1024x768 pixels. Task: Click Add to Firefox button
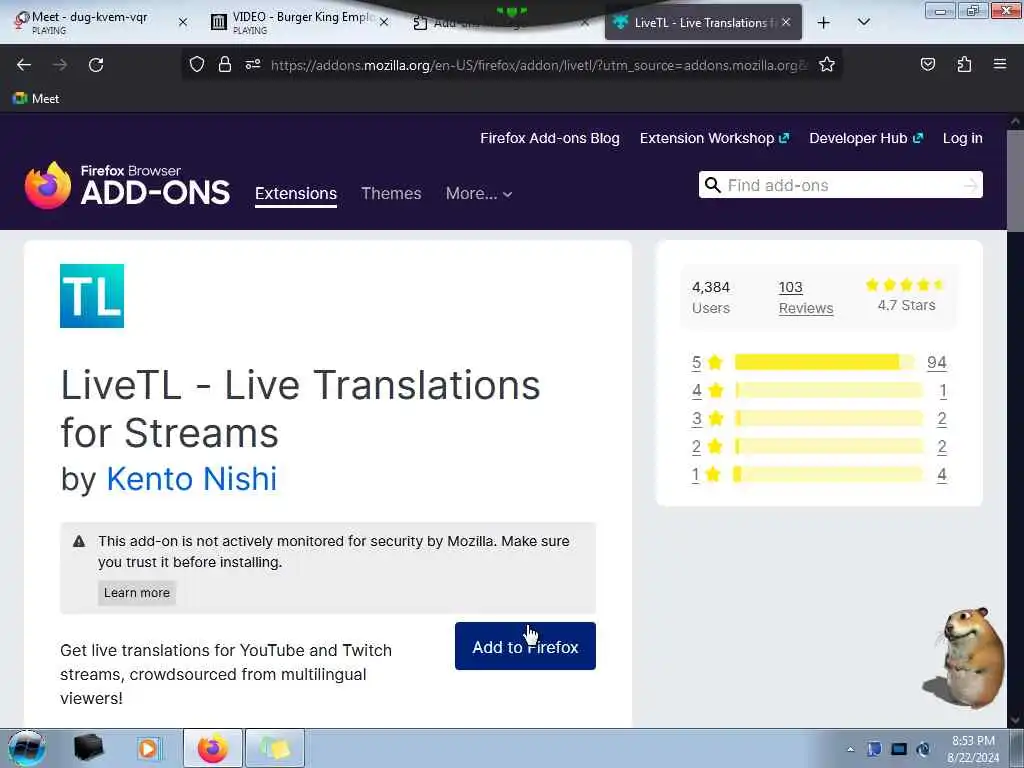pos(525,646)
